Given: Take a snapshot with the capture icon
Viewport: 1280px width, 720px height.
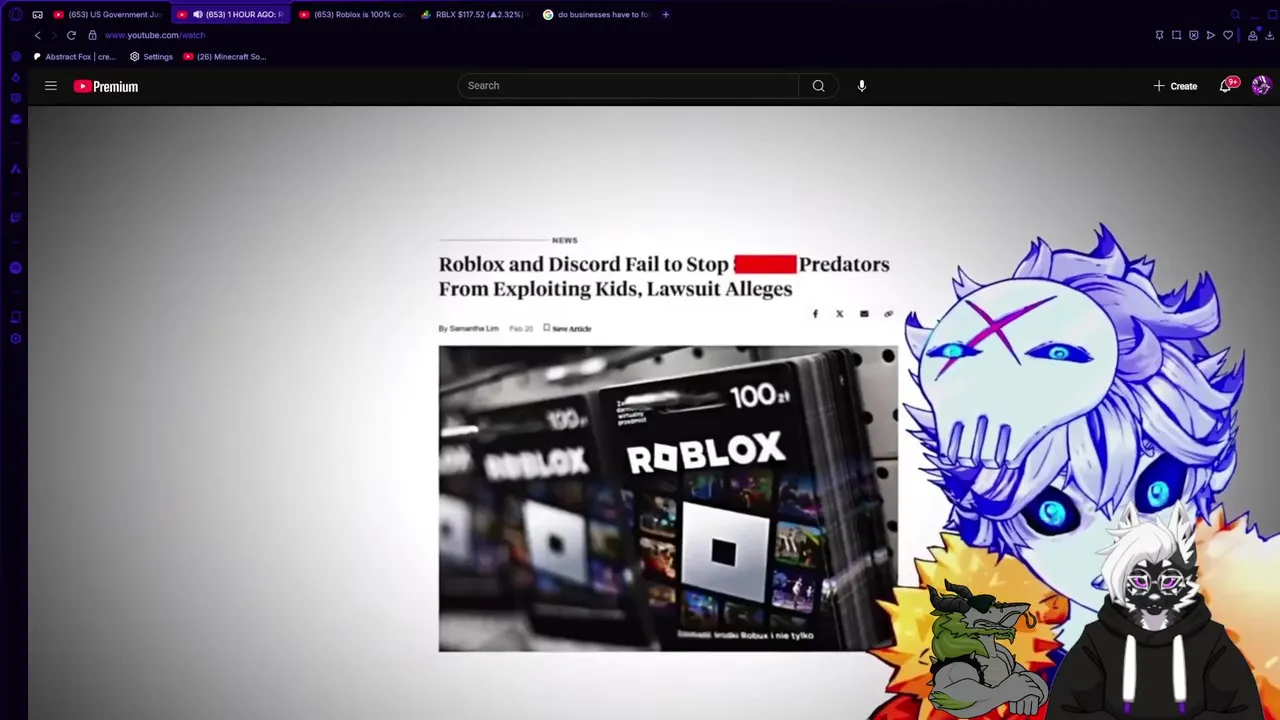Looking at the screenshot, I should [x=1176, y=35].
